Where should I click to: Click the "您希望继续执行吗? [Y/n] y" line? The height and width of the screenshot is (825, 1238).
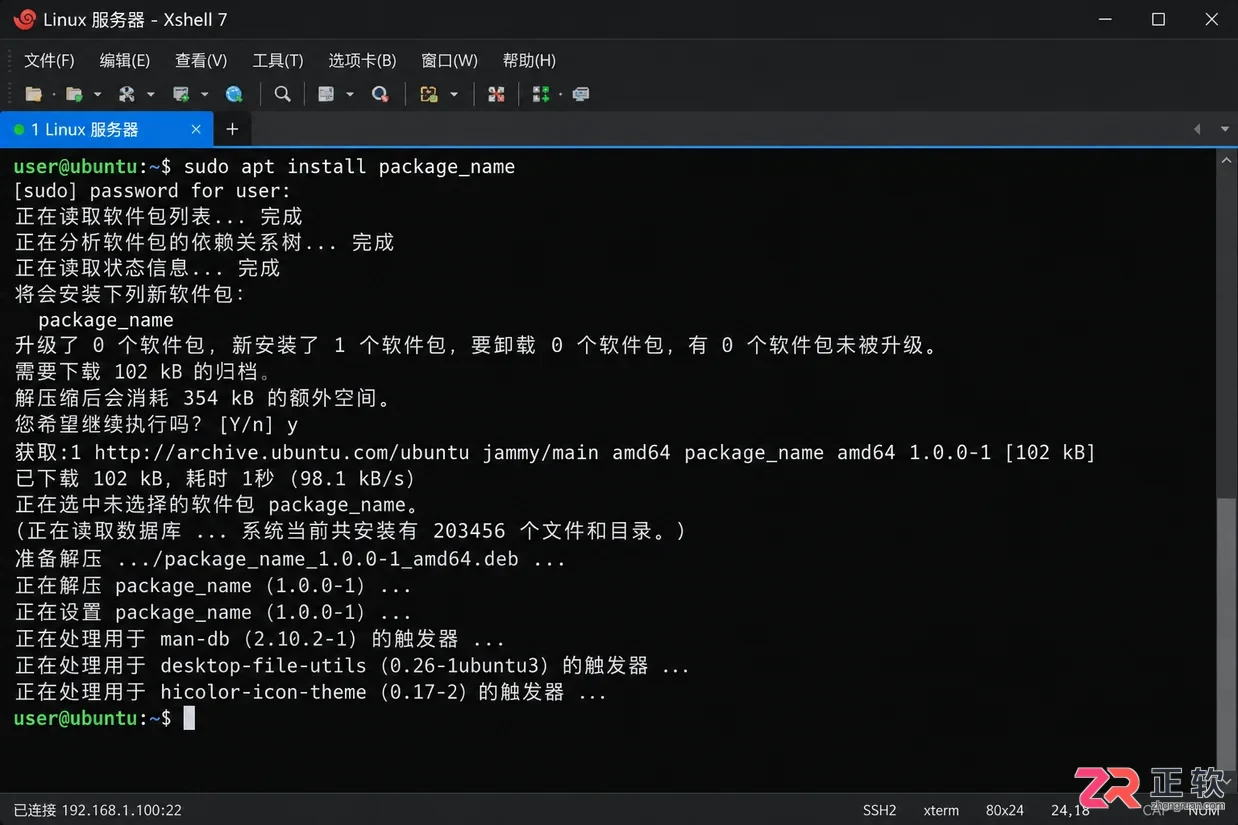tap(156, 425)
